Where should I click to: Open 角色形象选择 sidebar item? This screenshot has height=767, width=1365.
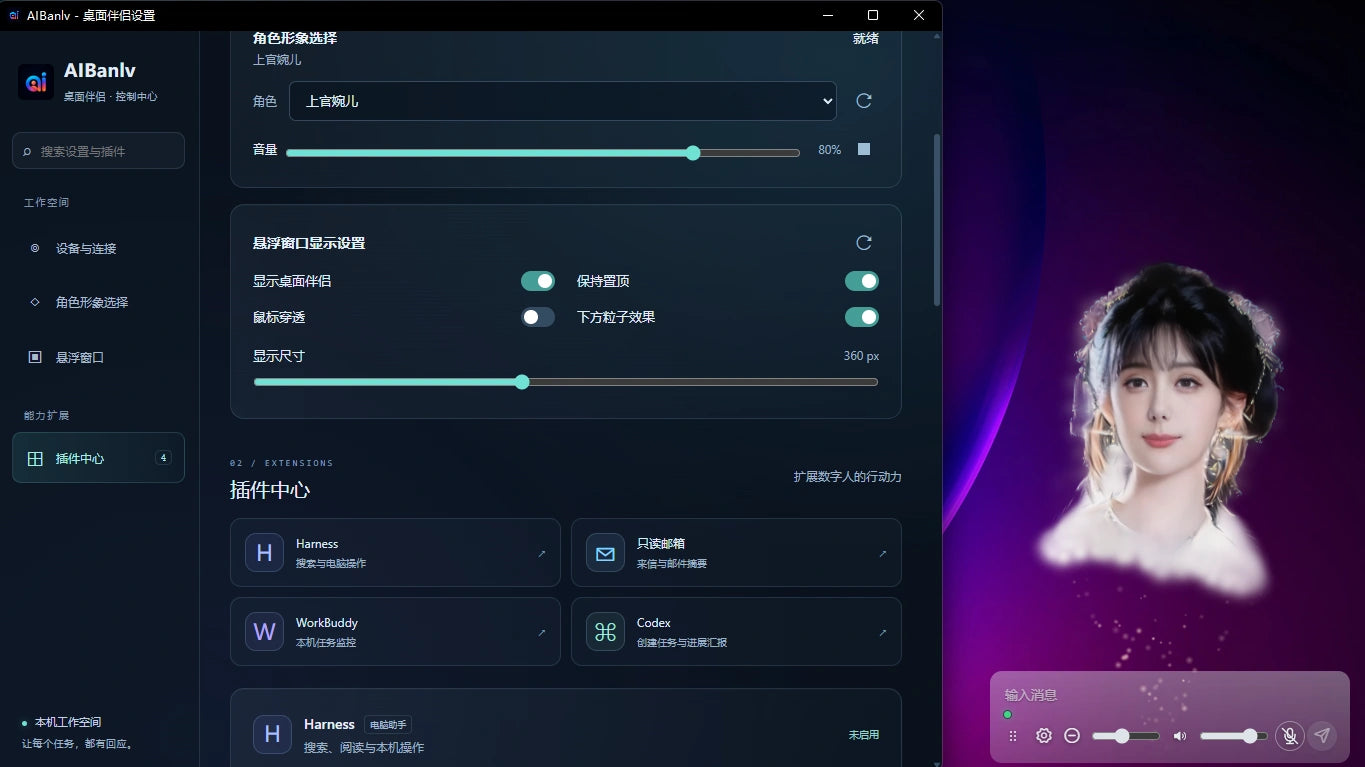tap(98, 302)
